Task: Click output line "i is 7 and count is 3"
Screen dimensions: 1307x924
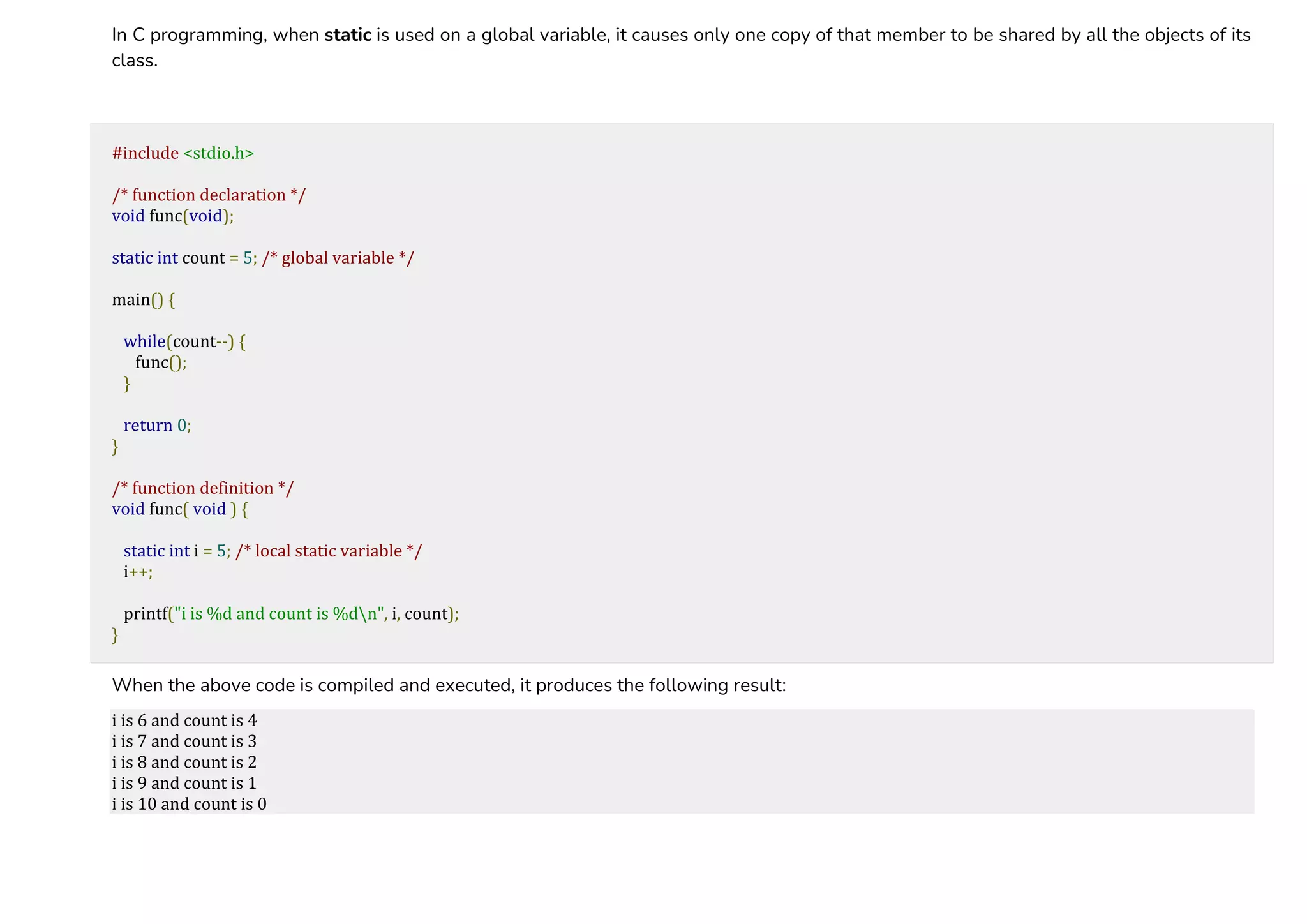Action: (184, 741)
